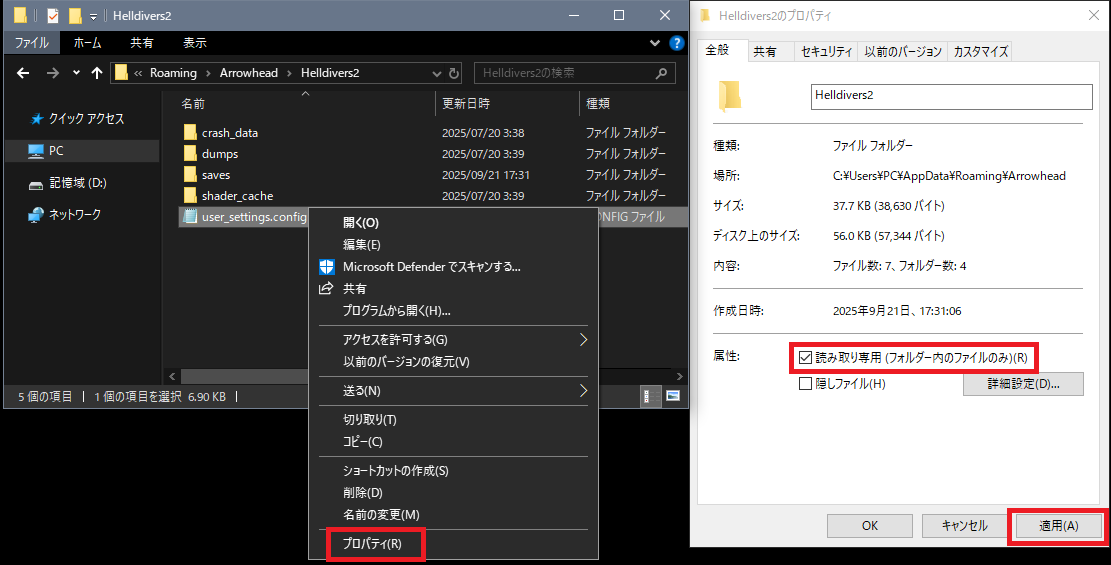Open 以前のバージョン tab in properties

click(903, 52)
